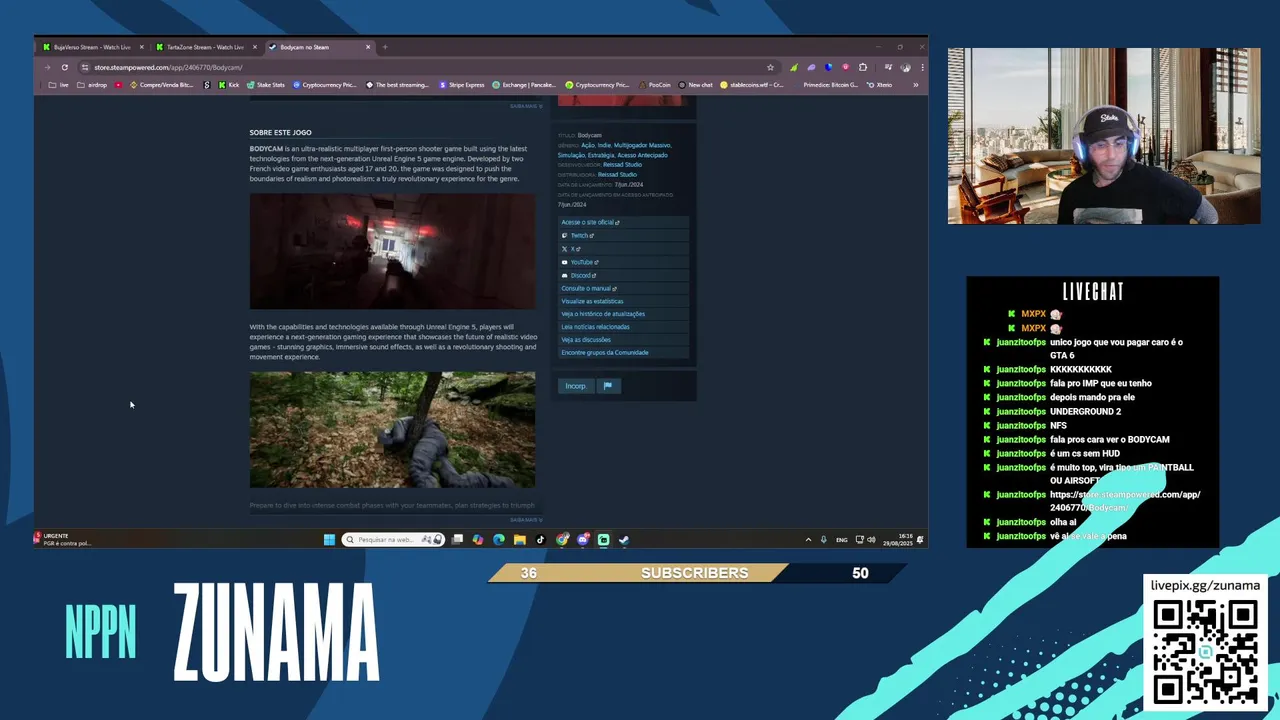
Task: Open the Compre/Venda Bitcoin bookmark
Action: [x=161, y=85]
